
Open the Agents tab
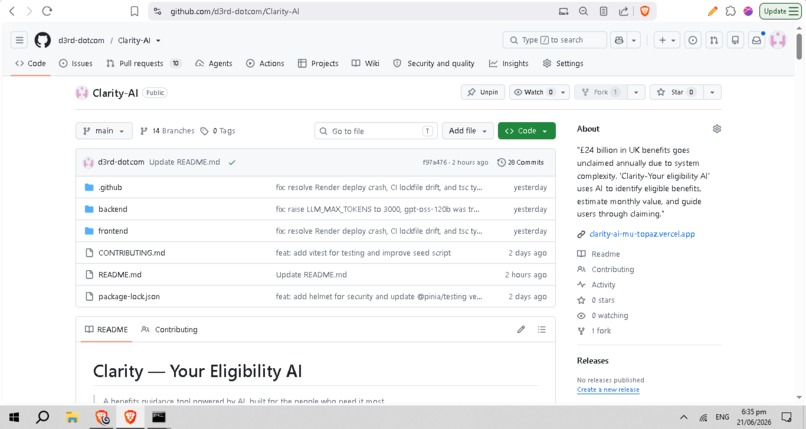[214, 64]
